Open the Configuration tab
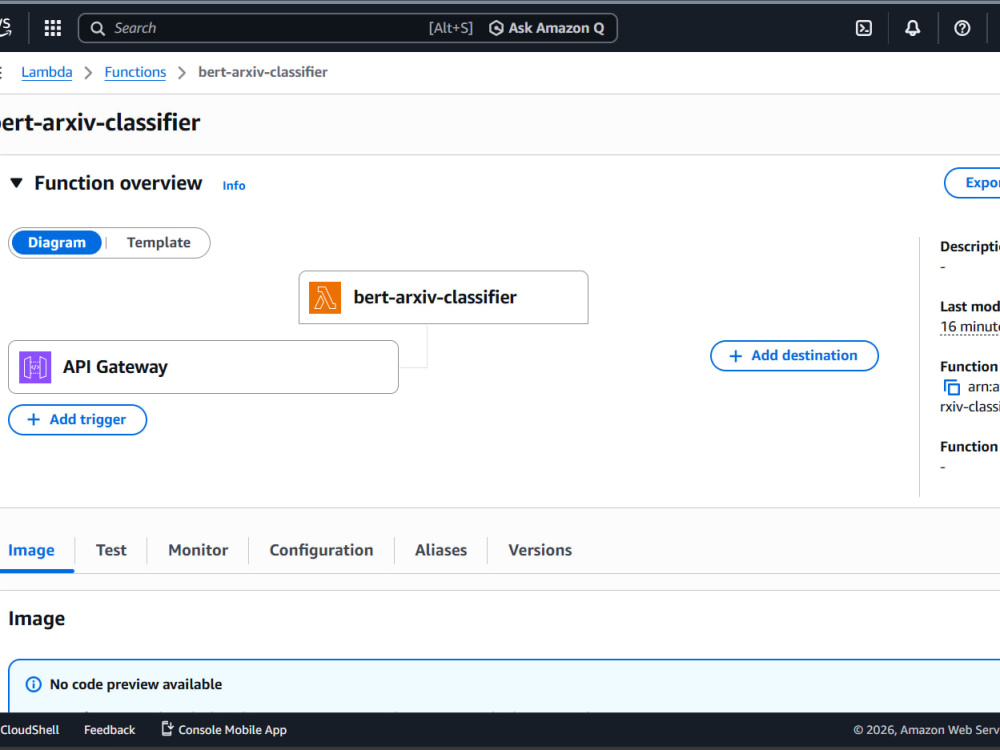 [321, 550]
